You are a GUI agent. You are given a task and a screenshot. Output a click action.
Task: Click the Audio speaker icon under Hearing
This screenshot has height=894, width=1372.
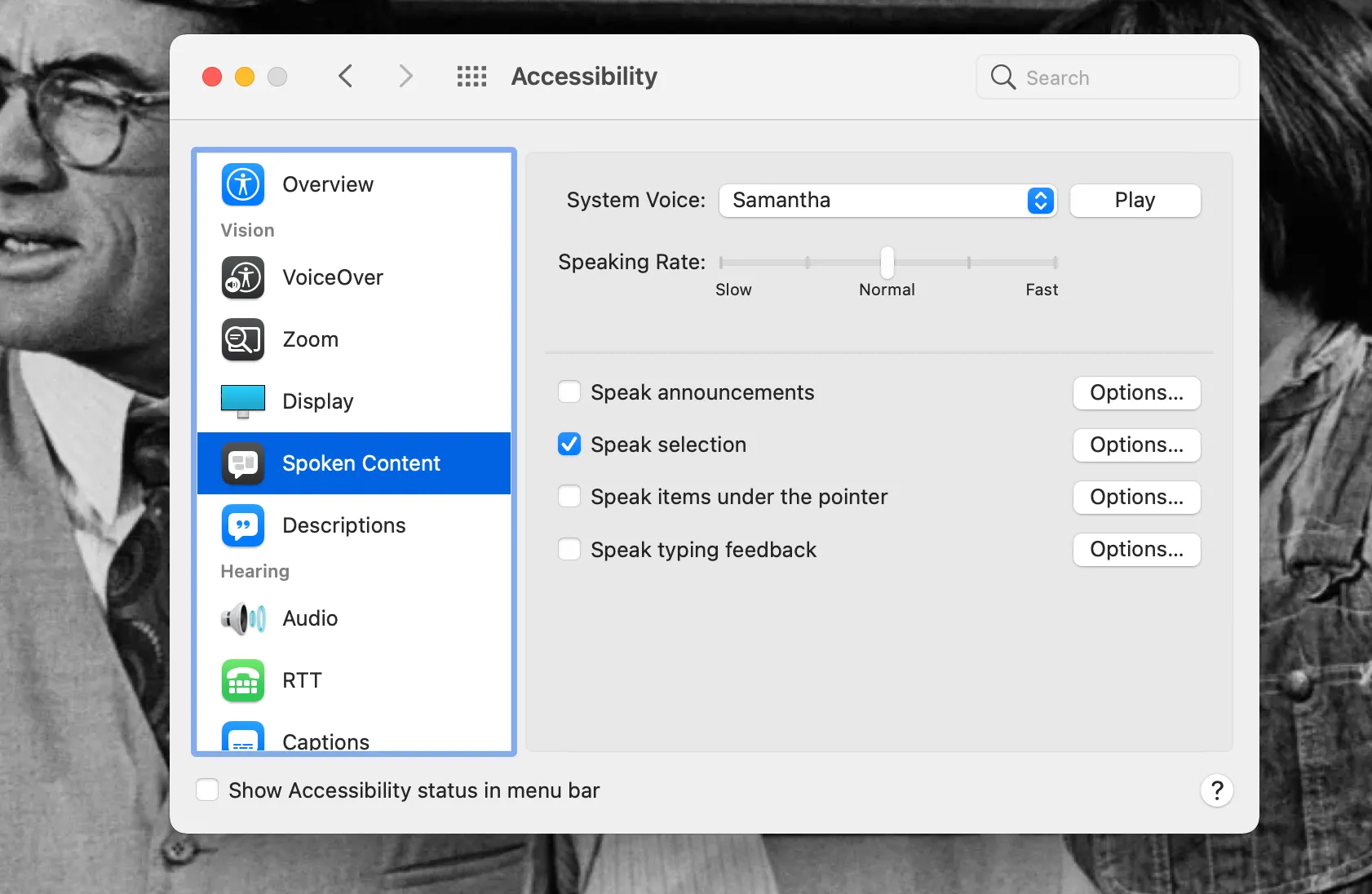[x=242, y=618]
